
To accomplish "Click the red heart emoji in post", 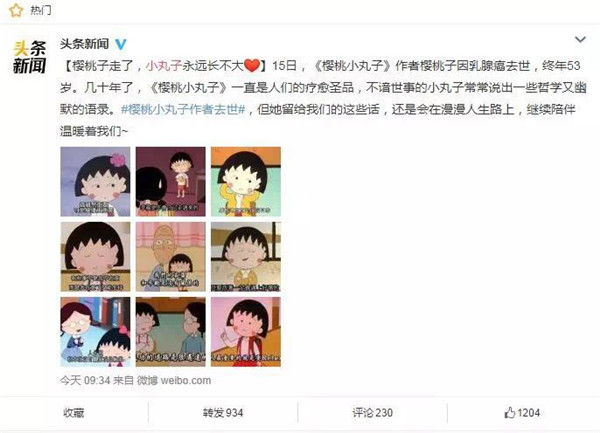I will (252, 66).
